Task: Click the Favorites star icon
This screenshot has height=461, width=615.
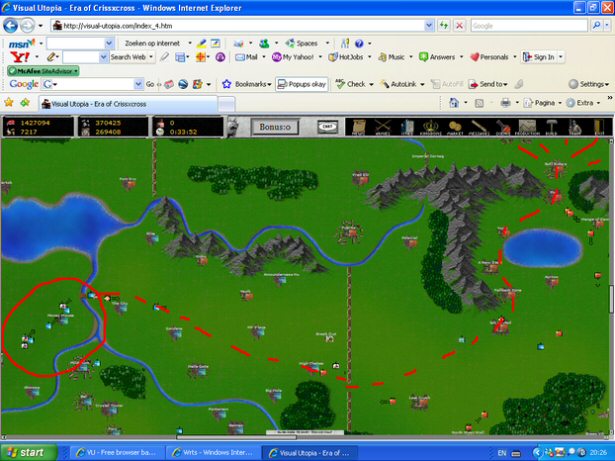Action: tap(9, 103)
